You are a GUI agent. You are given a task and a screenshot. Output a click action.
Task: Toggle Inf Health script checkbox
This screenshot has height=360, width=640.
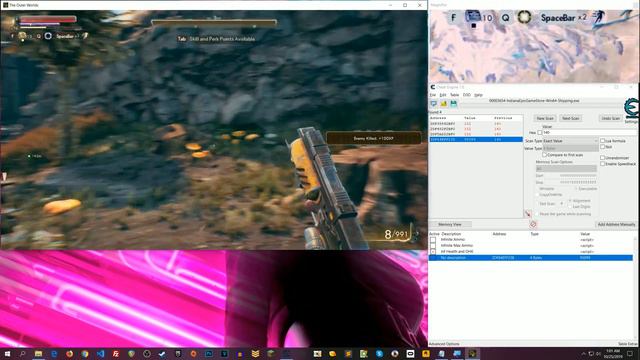[x=433, y=252]
